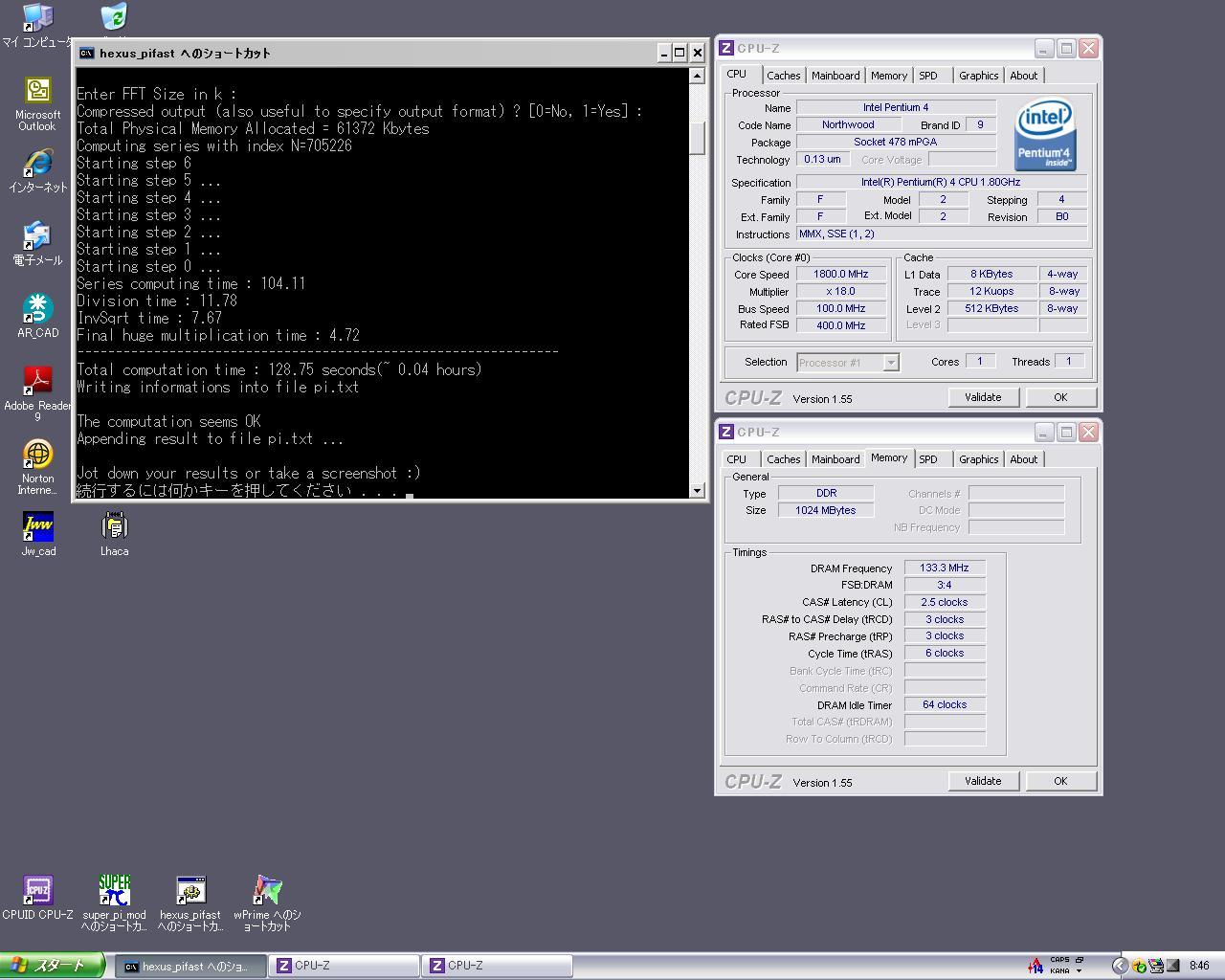Click the CAS# Latency 2.5 clocks value

tap(945, 602)
